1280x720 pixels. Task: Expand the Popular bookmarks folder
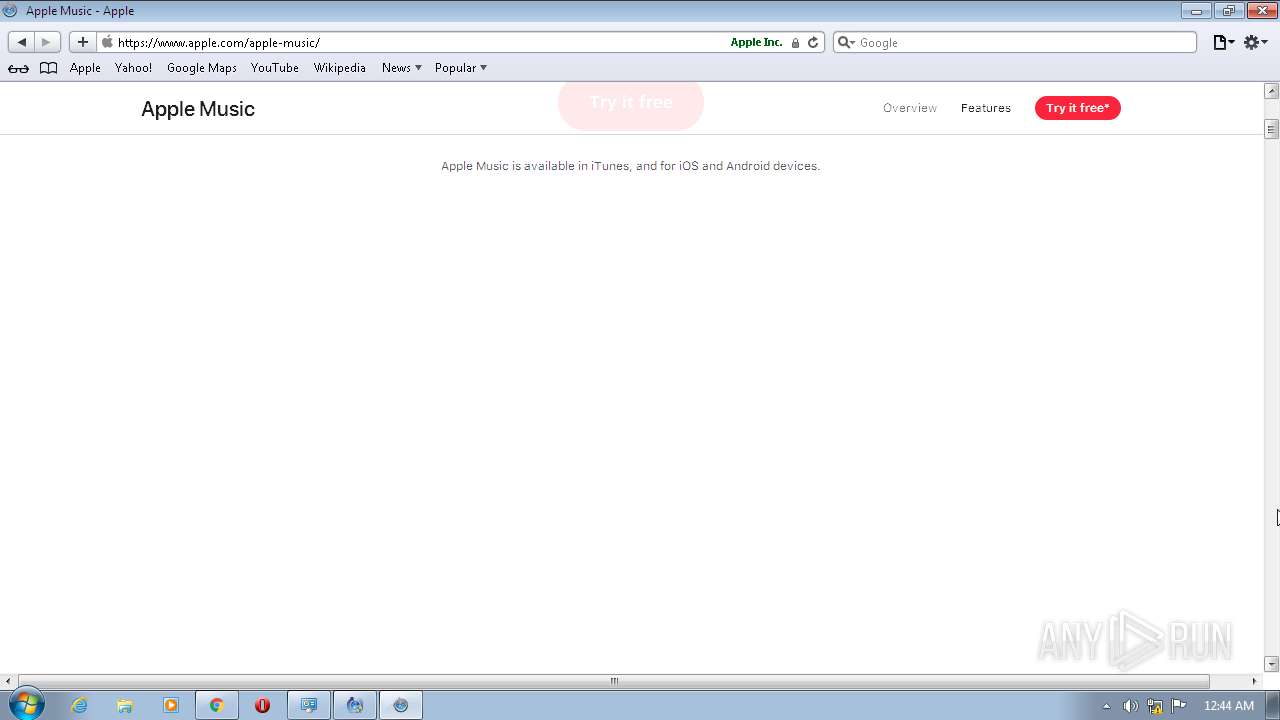460,68
